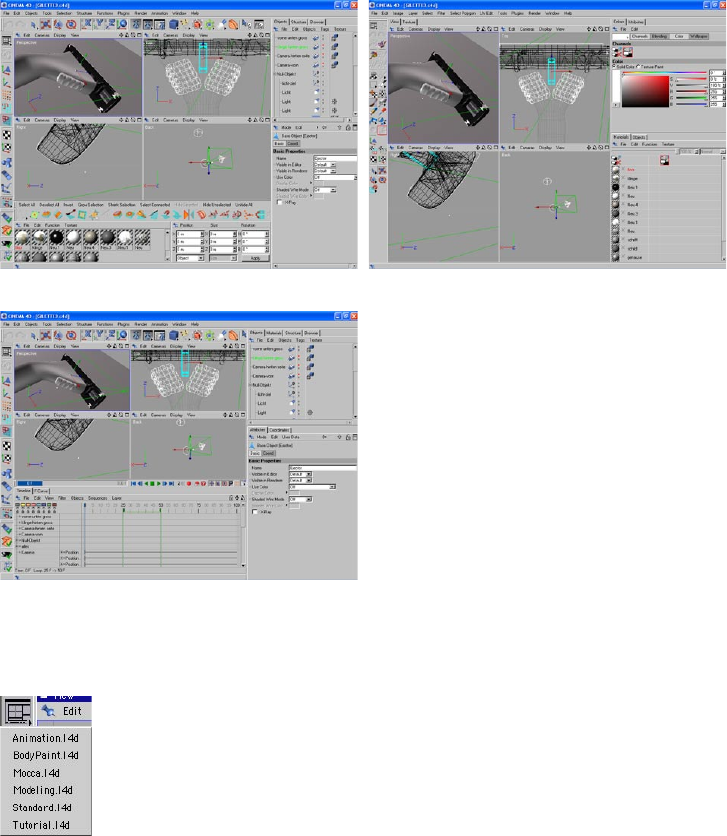Click Grow Selection in selection bar
The image size is (727, 836).
pos(91,205)
